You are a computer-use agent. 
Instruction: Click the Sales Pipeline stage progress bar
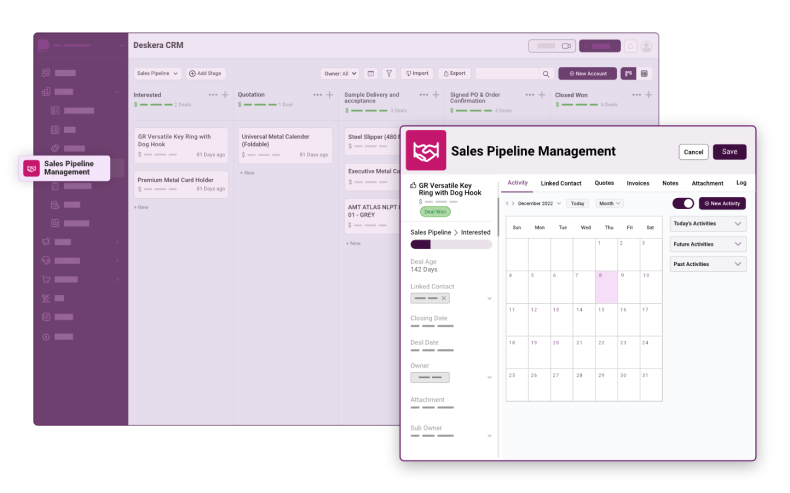(x=451, y=244)
